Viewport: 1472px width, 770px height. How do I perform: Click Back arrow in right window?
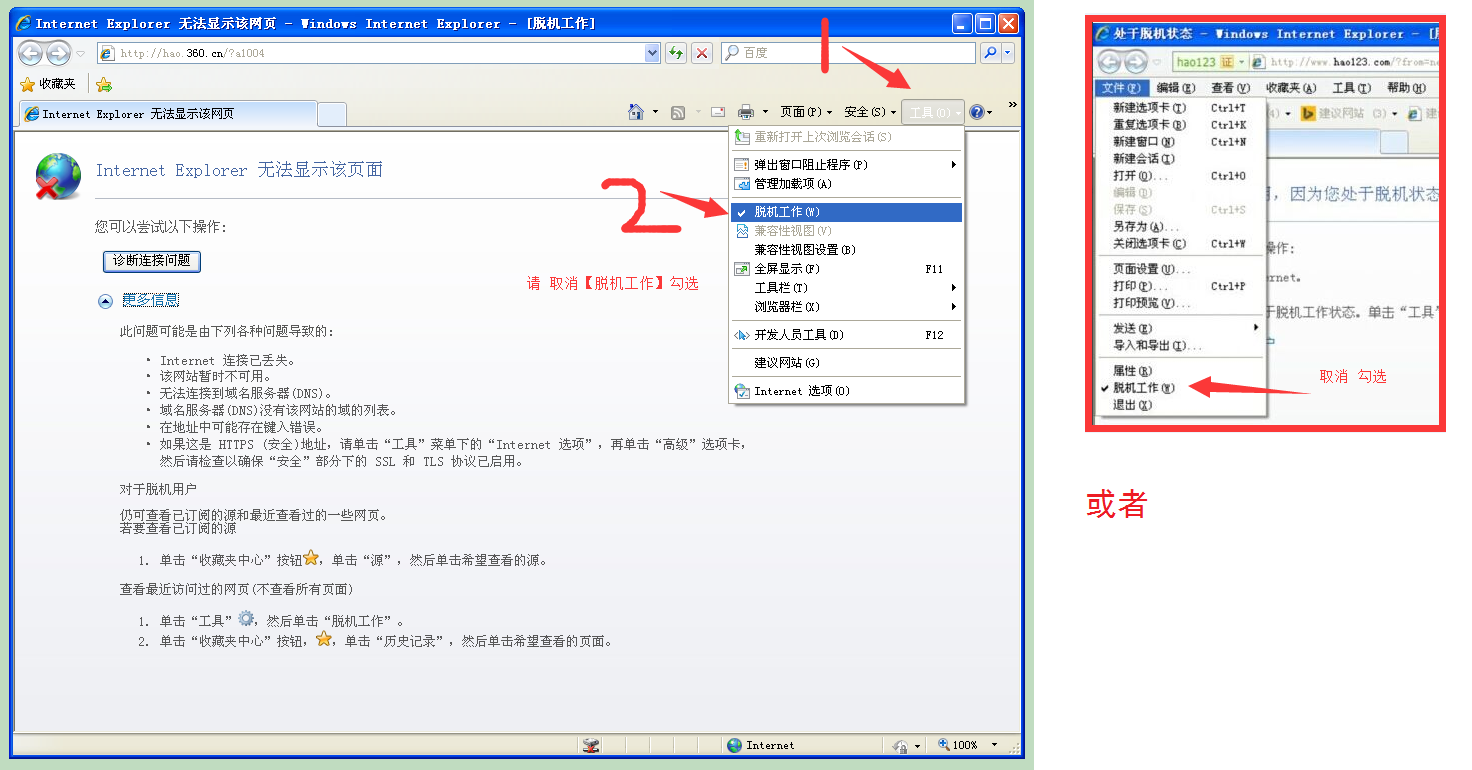pos(1109,62)
